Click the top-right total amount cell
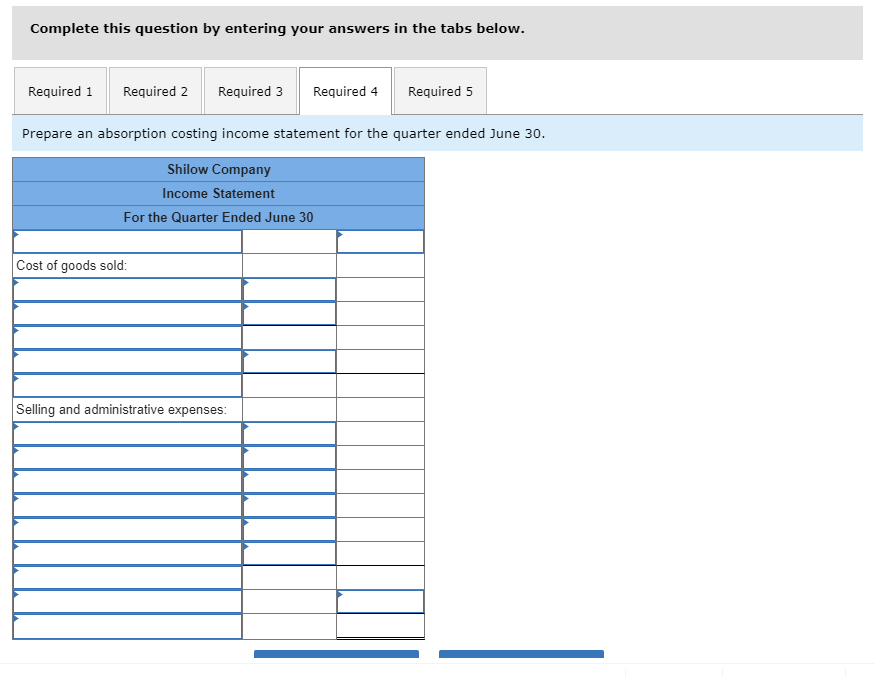 tap(380, 241)
